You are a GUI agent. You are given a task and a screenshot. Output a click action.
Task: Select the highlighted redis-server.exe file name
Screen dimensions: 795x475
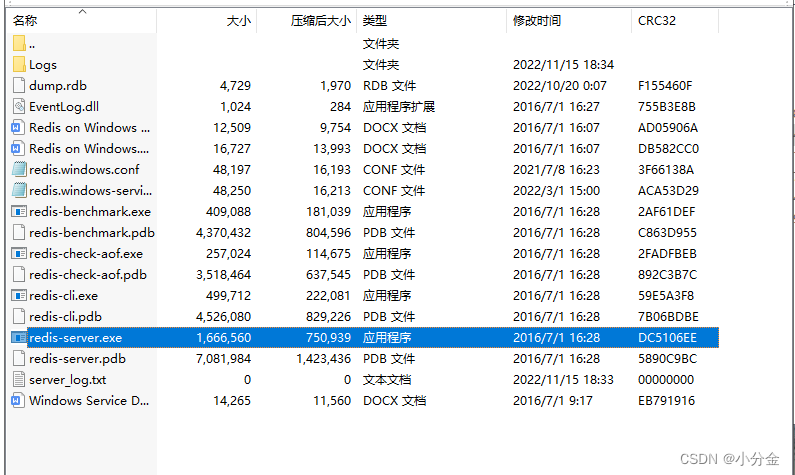click(76, 338)
